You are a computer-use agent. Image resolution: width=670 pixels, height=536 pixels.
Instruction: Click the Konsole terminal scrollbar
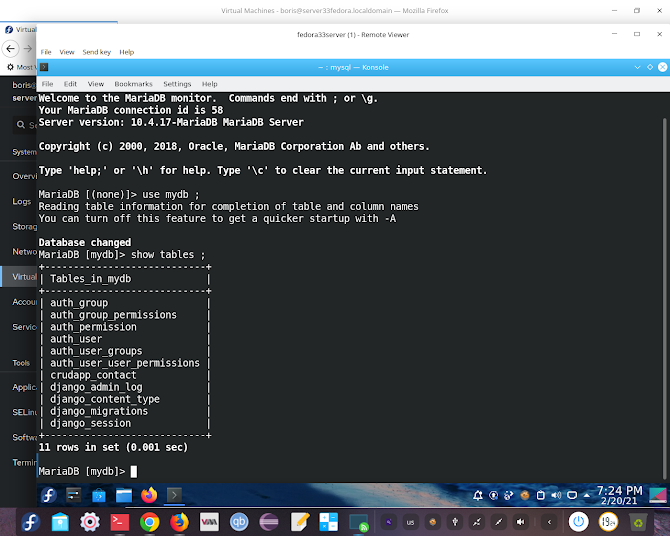(x=665, y=297)
